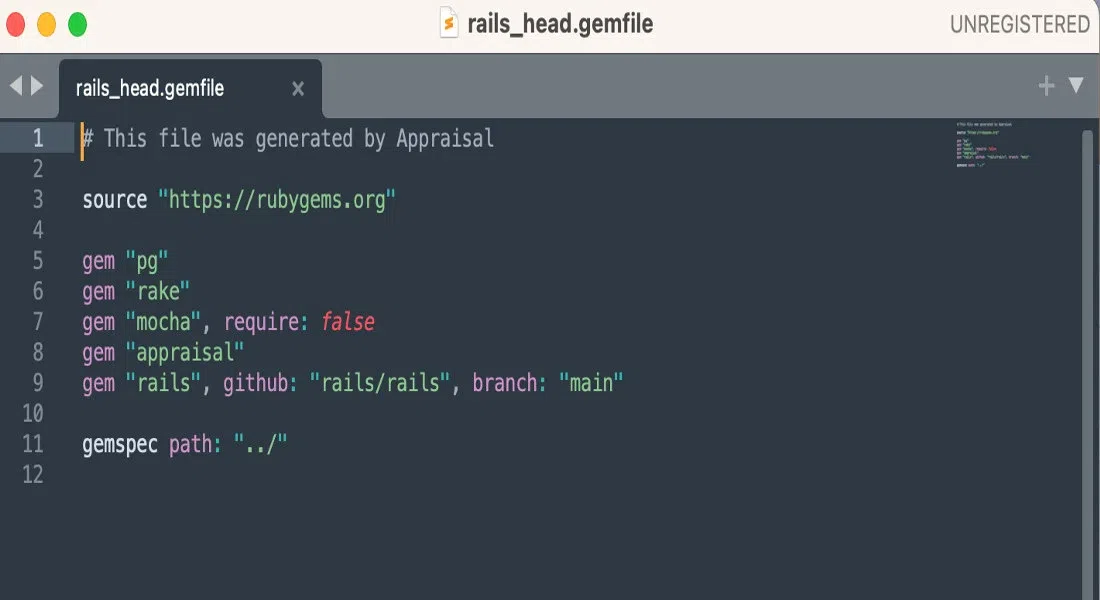Screen dimensions: 1100x600
Task: Click the "../" path string
Action: (260, 444)
